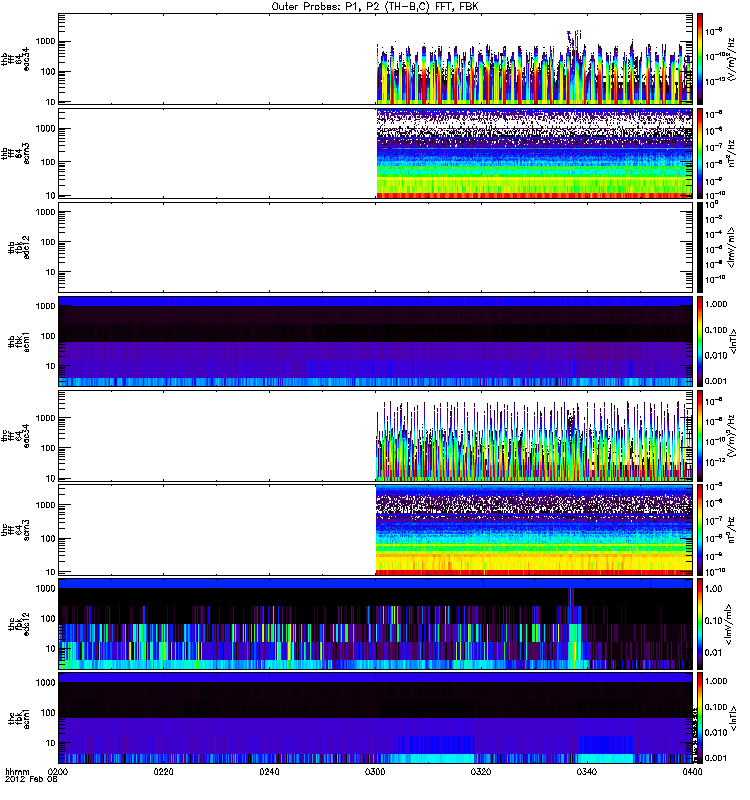
Task: Click the "1000" y-tick of thb fbk scm1 panel
Action: click(x=45, y=306)
